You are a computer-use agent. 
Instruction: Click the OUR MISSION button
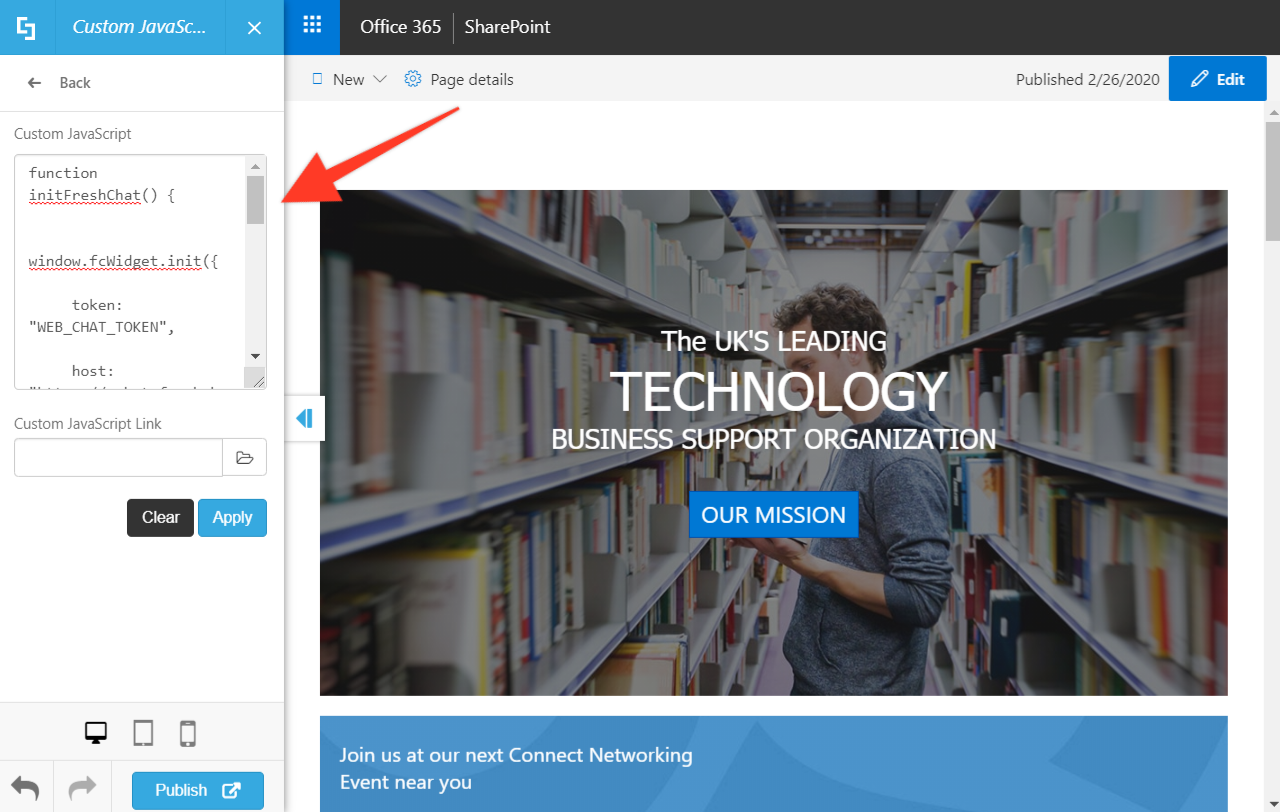tap(773, 515)
